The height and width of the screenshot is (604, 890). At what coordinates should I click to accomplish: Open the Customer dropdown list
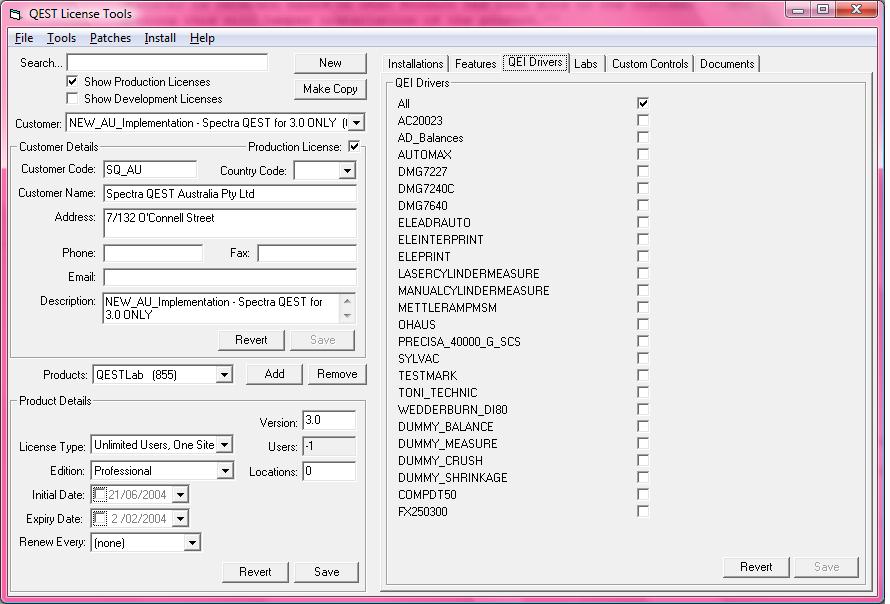tap(355, 123)
